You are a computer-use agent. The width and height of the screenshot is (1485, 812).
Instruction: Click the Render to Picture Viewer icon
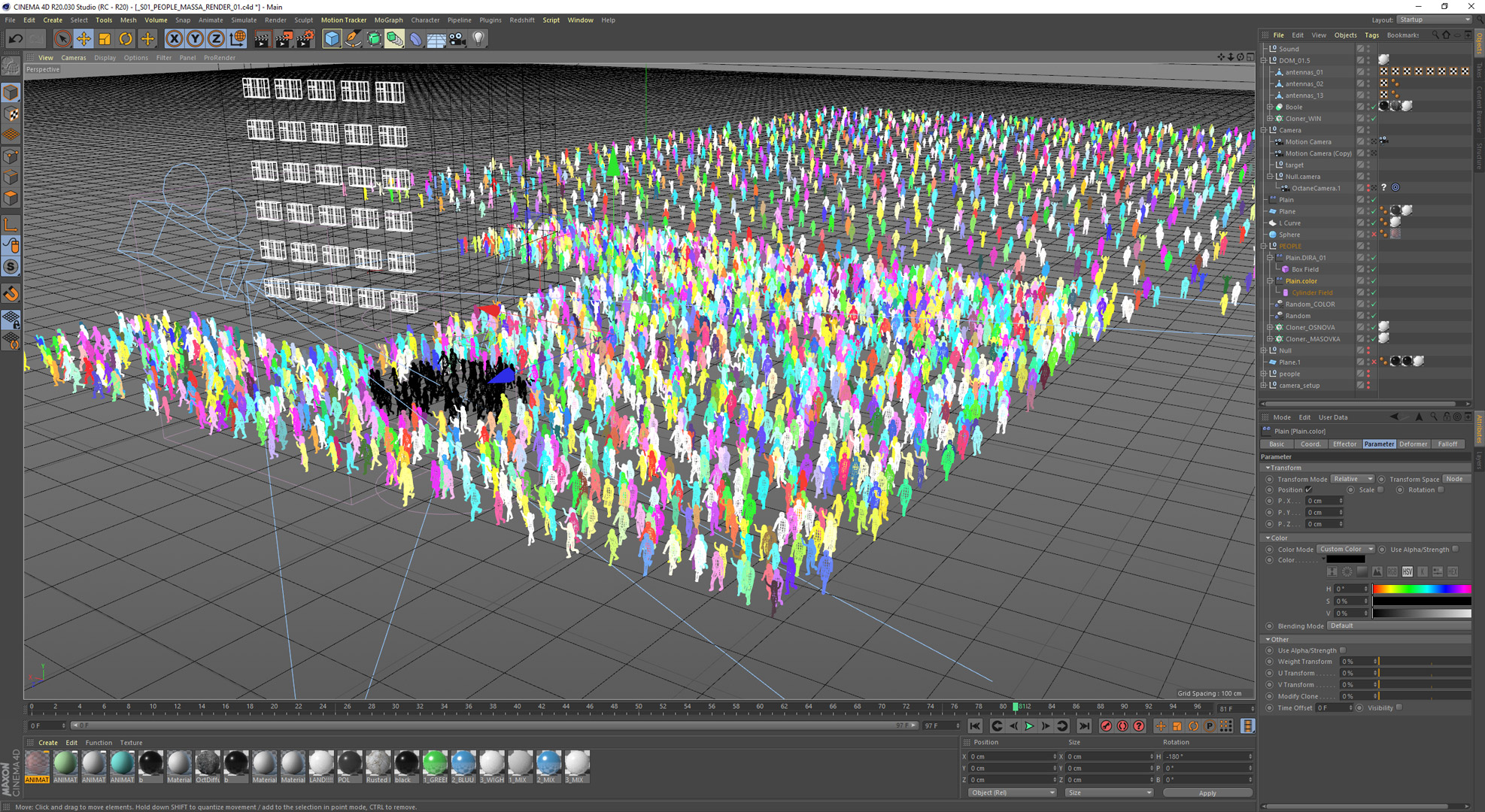tap(284, 38)
